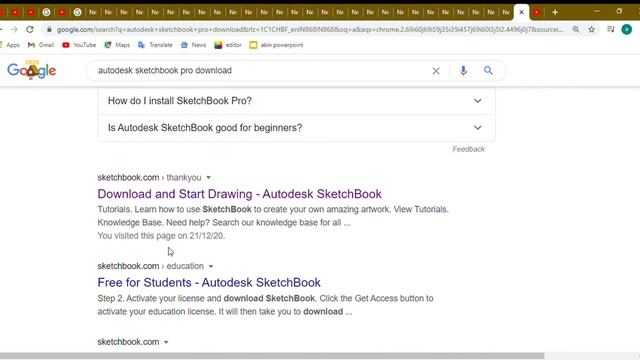Open YouTube bookmark
Image resolution: width=640 pixels, height=360 pixels.
point(79,45)
